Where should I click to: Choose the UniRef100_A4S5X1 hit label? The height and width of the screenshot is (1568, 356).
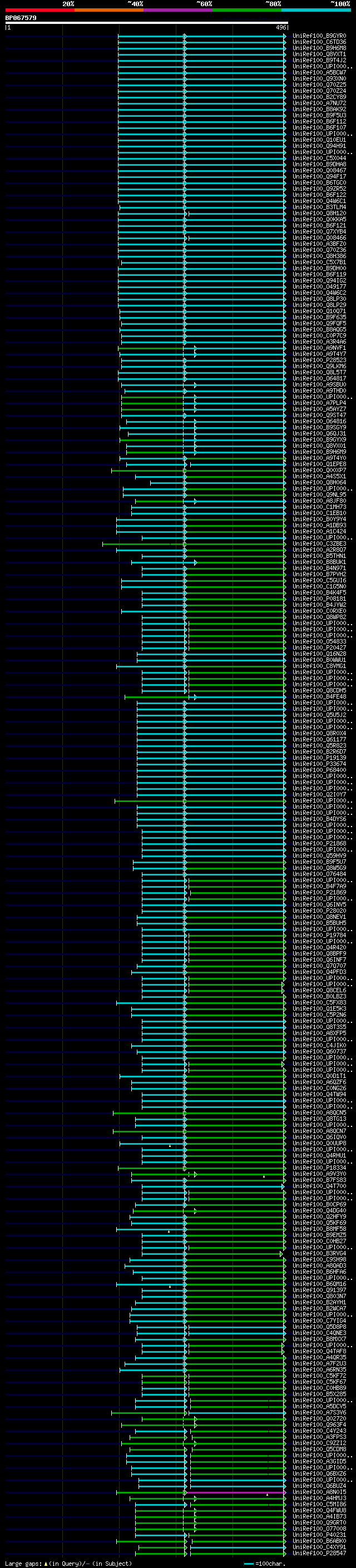pos(319,476)
